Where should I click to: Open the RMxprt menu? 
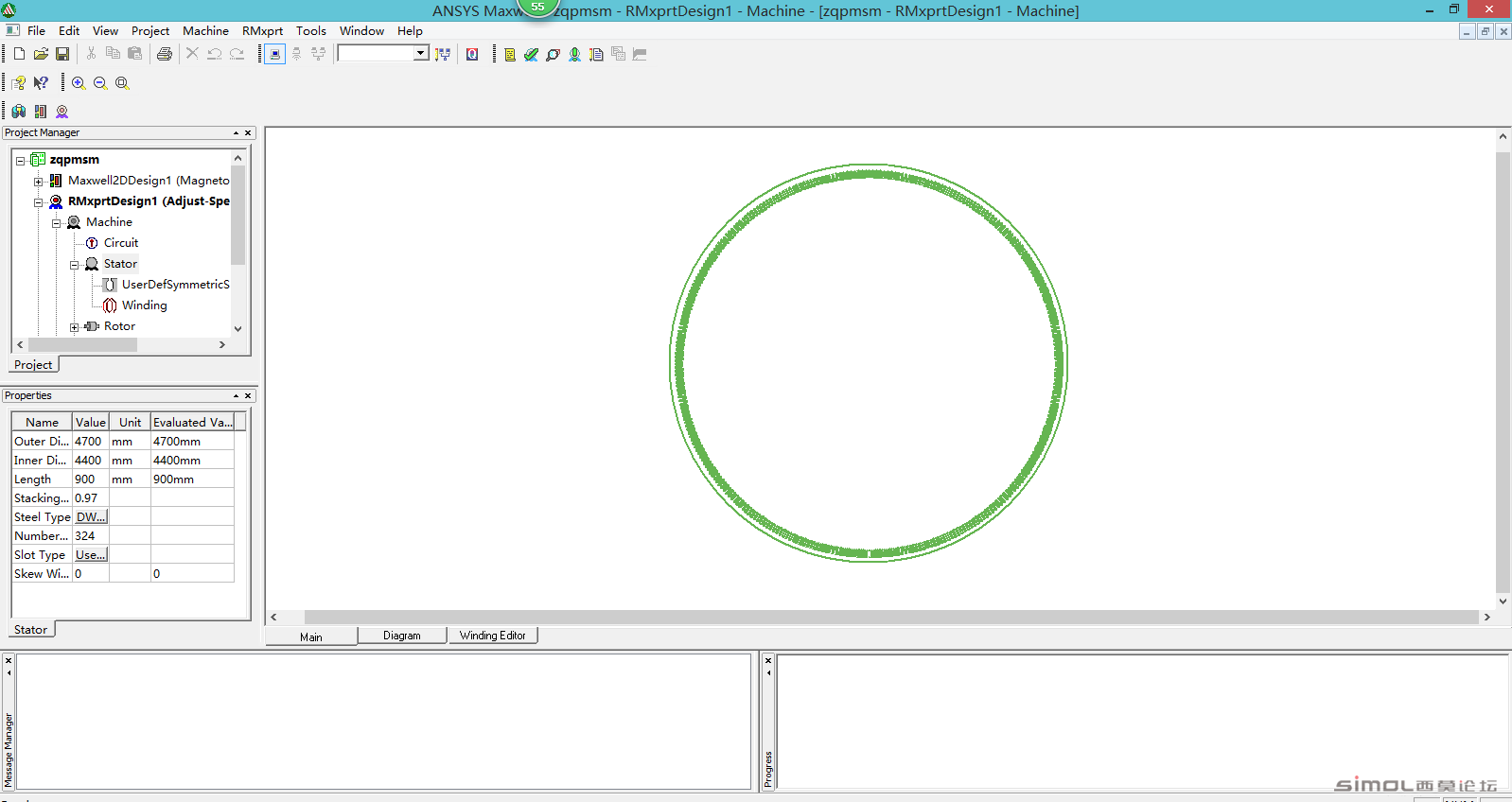(262, 31)
